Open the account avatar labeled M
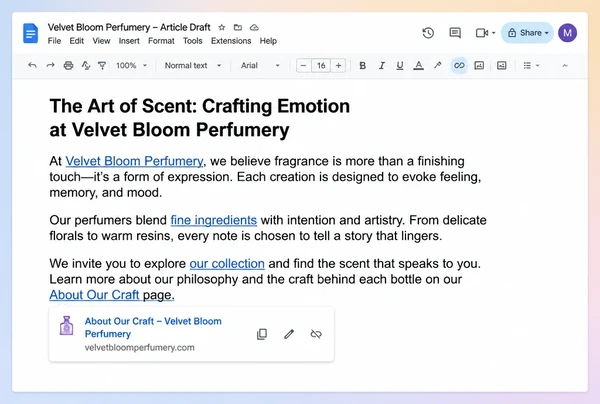The image size is (600, 404). pyautogui.click(x=567, y=33)
